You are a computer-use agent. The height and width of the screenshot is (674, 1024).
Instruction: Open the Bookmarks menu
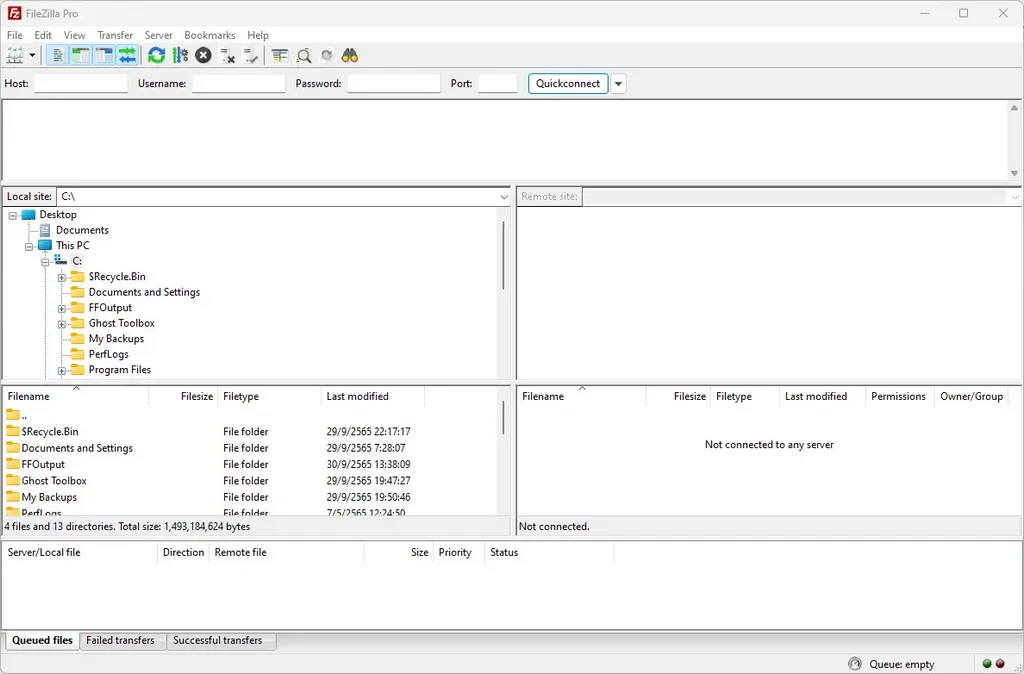coord(210,35)
